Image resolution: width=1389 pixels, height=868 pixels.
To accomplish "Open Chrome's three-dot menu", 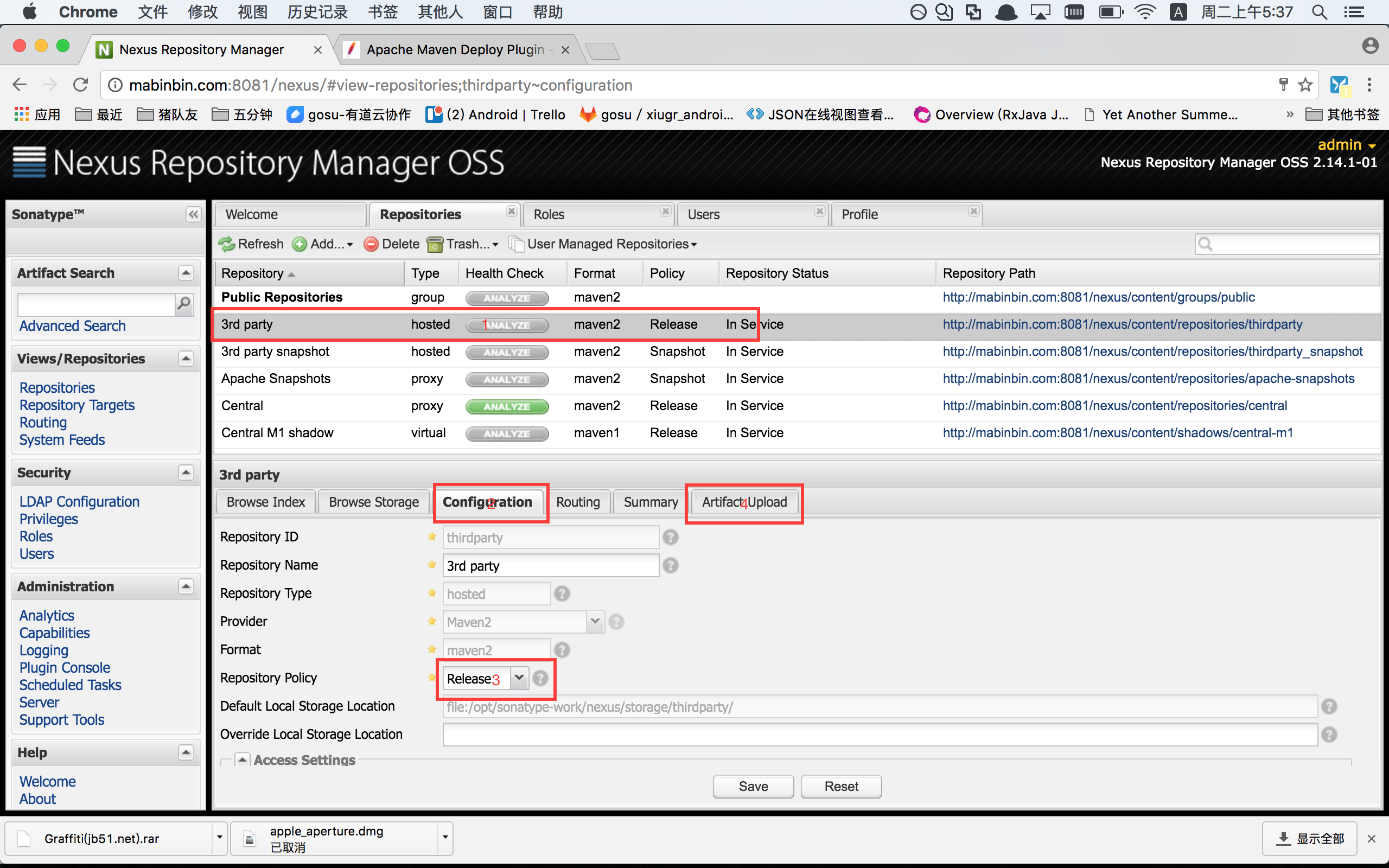I will 1369,85.
